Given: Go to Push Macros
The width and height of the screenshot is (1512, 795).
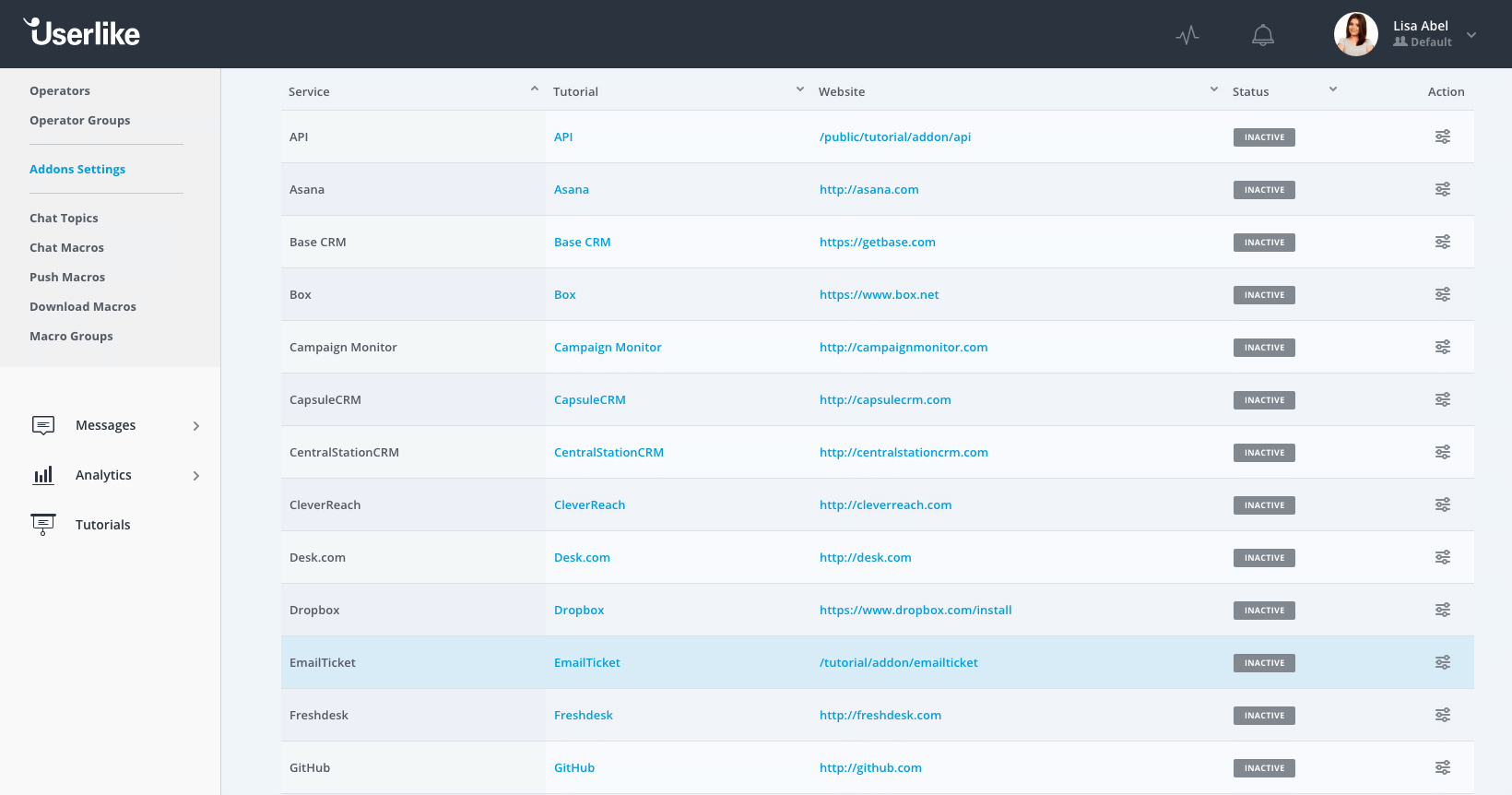Looking at the screenshot, I should pyautogui.click(x=67, y=278).
